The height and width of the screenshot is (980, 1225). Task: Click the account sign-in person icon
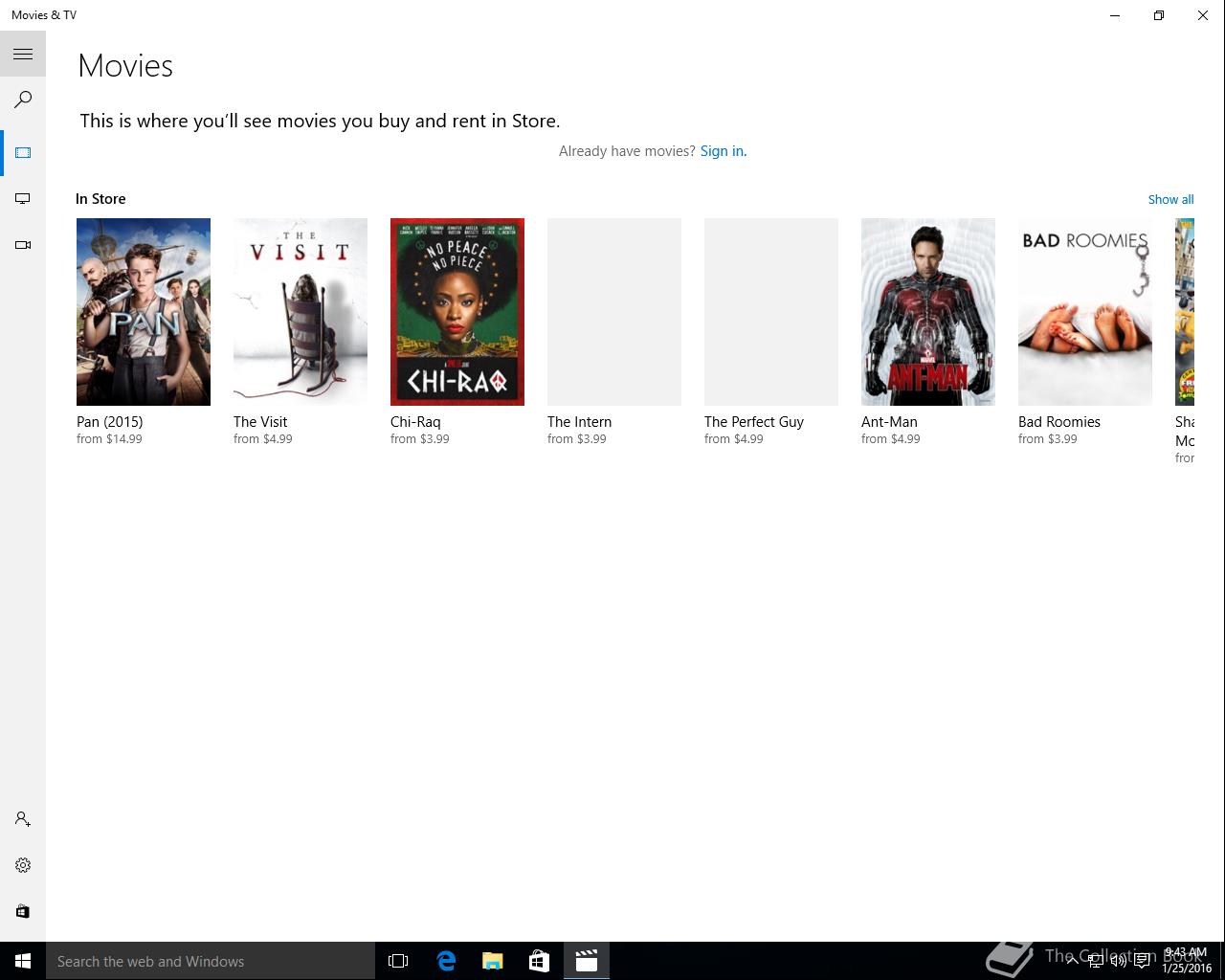pyautogui.click(x=23, y=819)
